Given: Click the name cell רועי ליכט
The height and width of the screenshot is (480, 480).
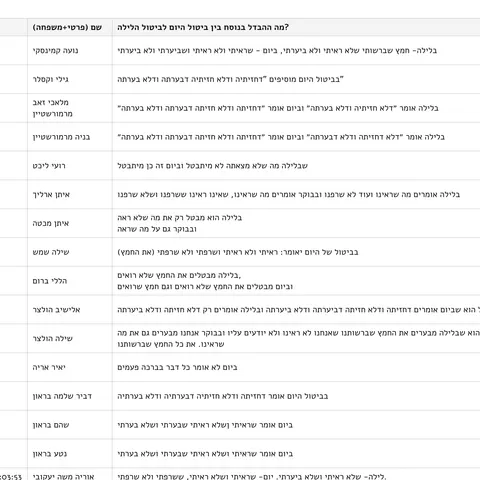Looking at the screenshot, I should (x=70, y=166).
